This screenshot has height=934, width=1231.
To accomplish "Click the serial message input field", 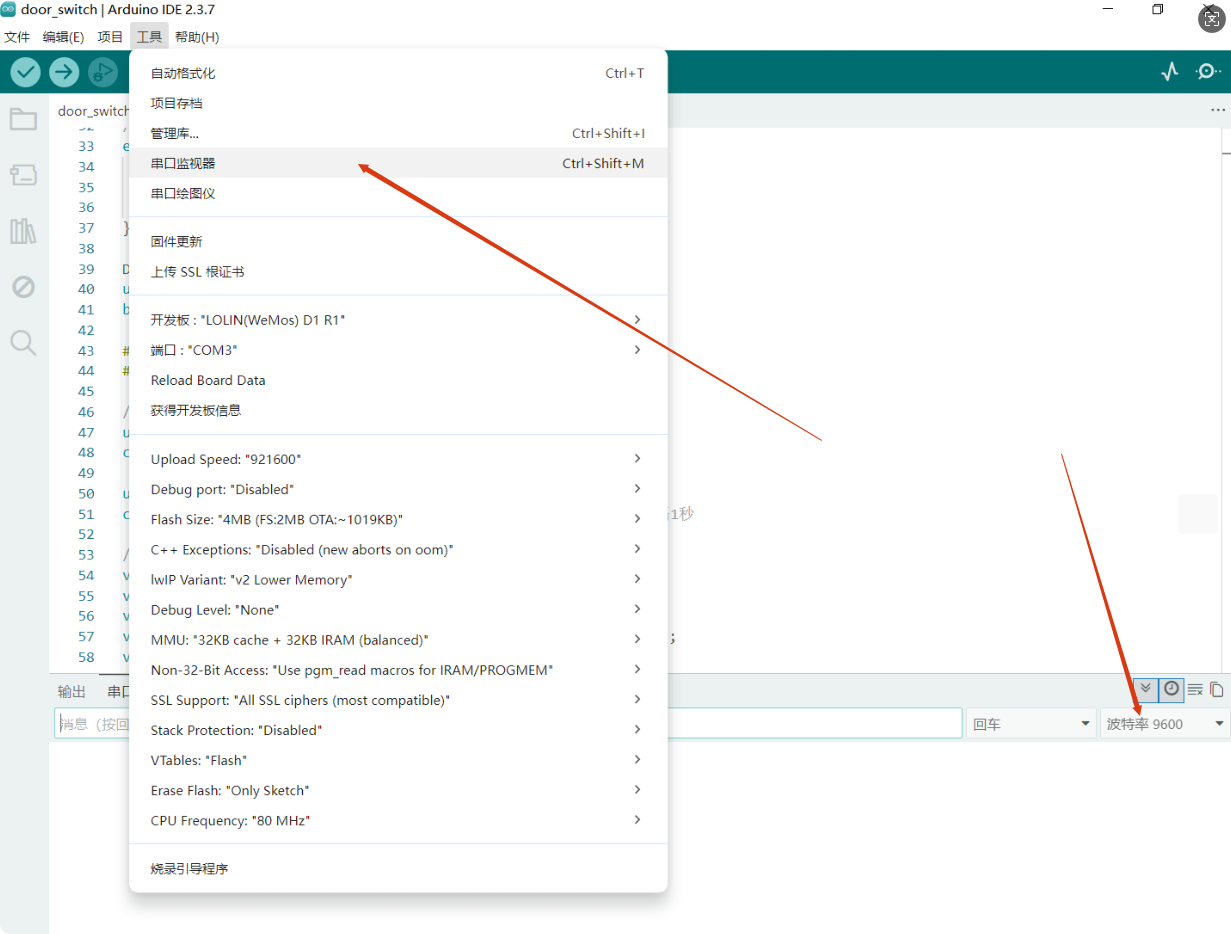I will (508, 724).
